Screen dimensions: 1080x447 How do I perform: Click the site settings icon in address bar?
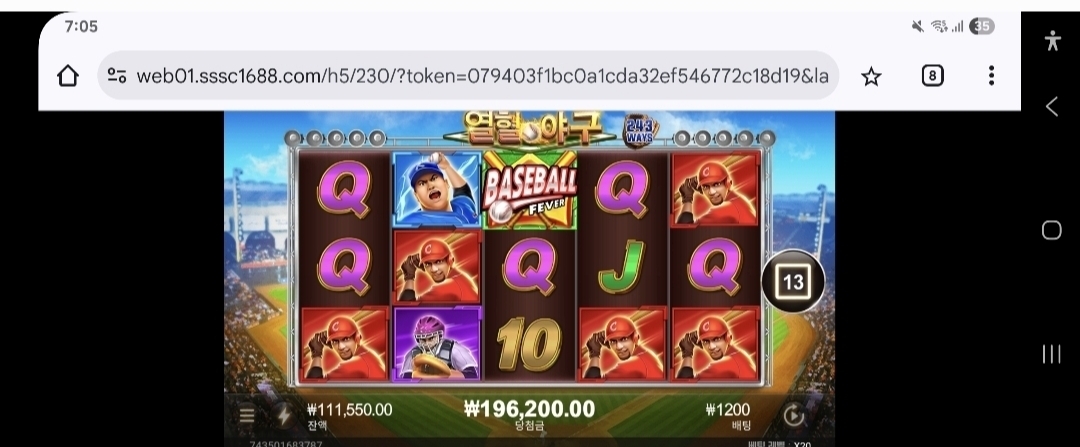pos(117,76)
